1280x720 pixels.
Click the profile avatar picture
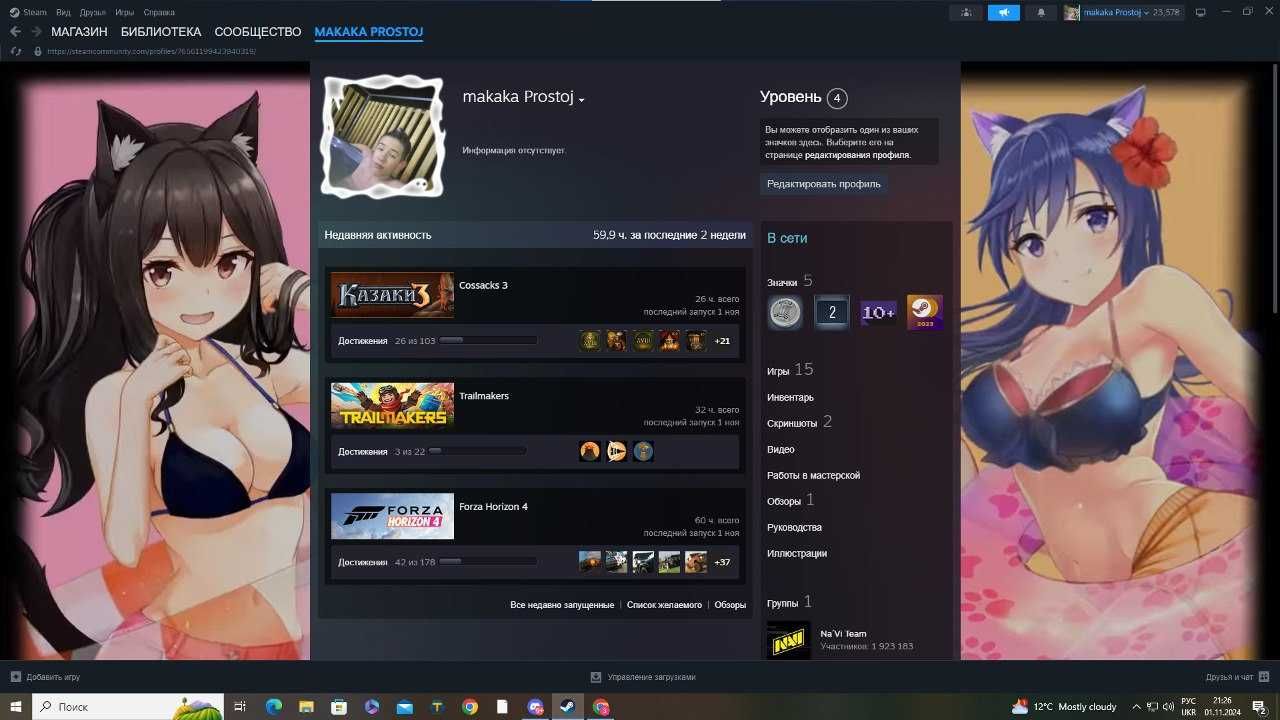click(x=381, y=137)
